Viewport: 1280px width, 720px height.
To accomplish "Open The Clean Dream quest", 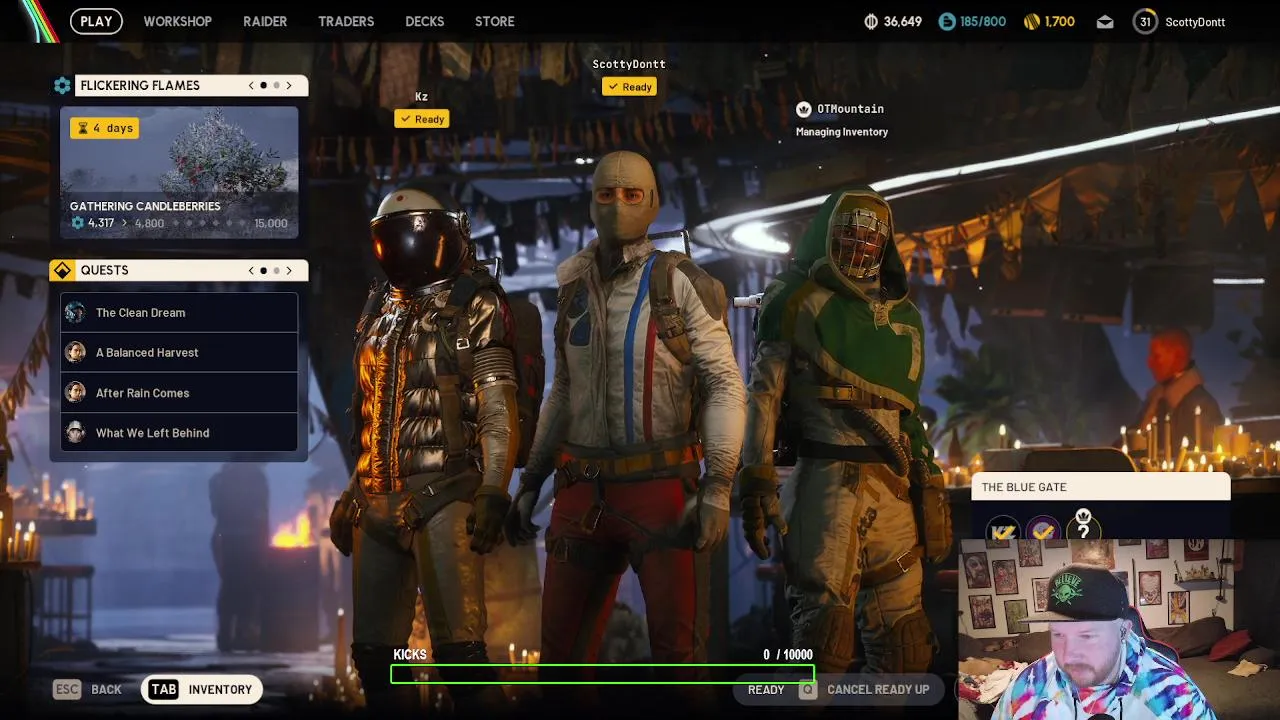I will (179, 313).
